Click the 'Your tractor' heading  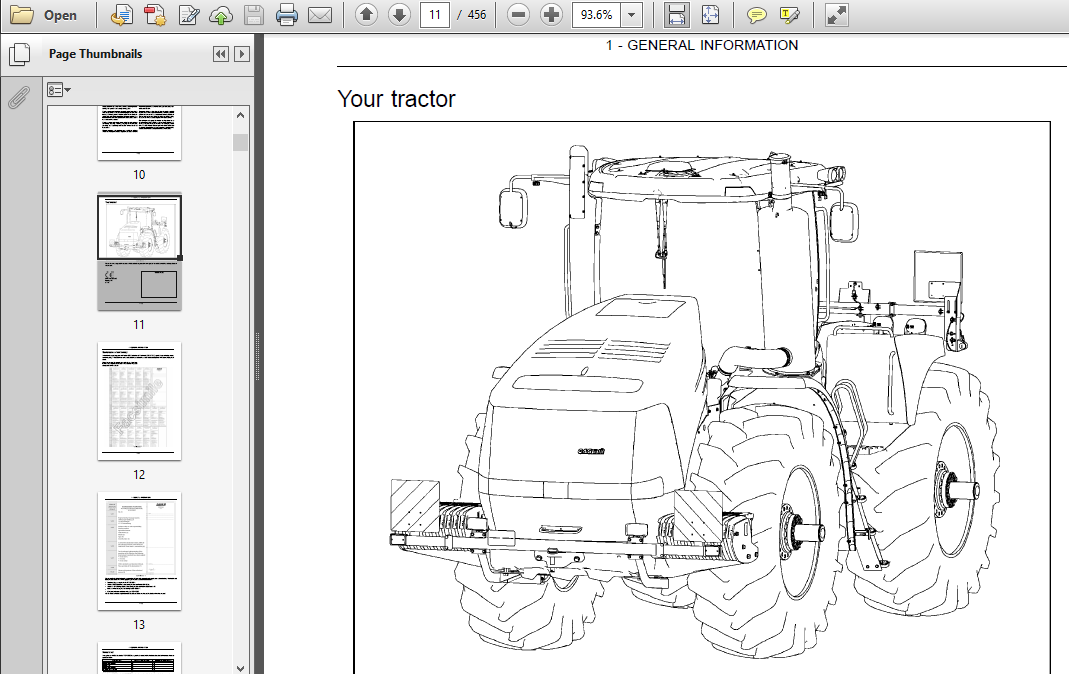click(396, 99)
